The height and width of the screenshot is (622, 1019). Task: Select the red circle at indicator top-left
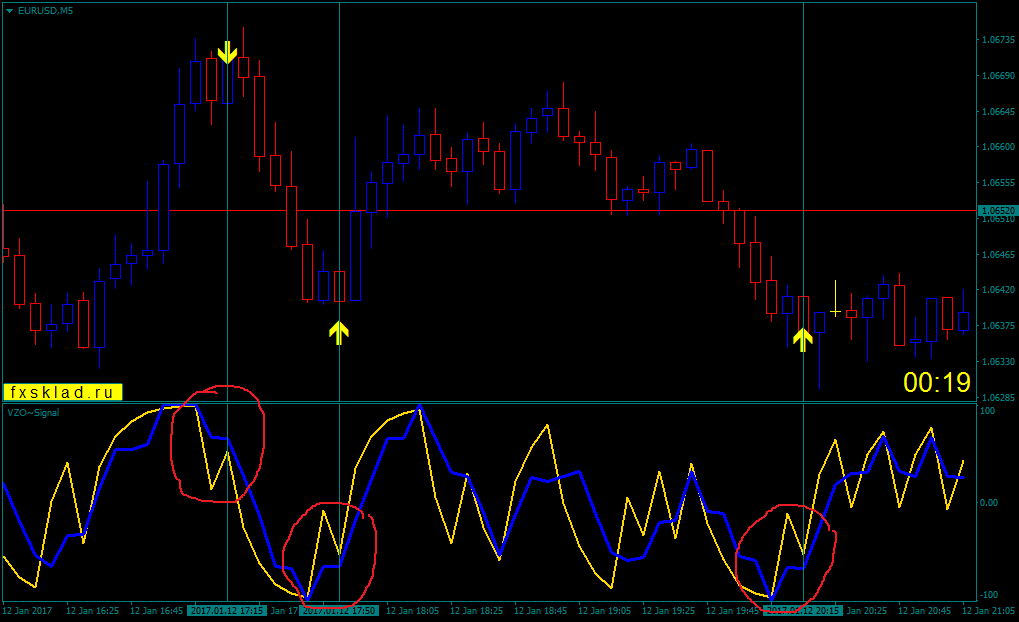tap(217, 442)
